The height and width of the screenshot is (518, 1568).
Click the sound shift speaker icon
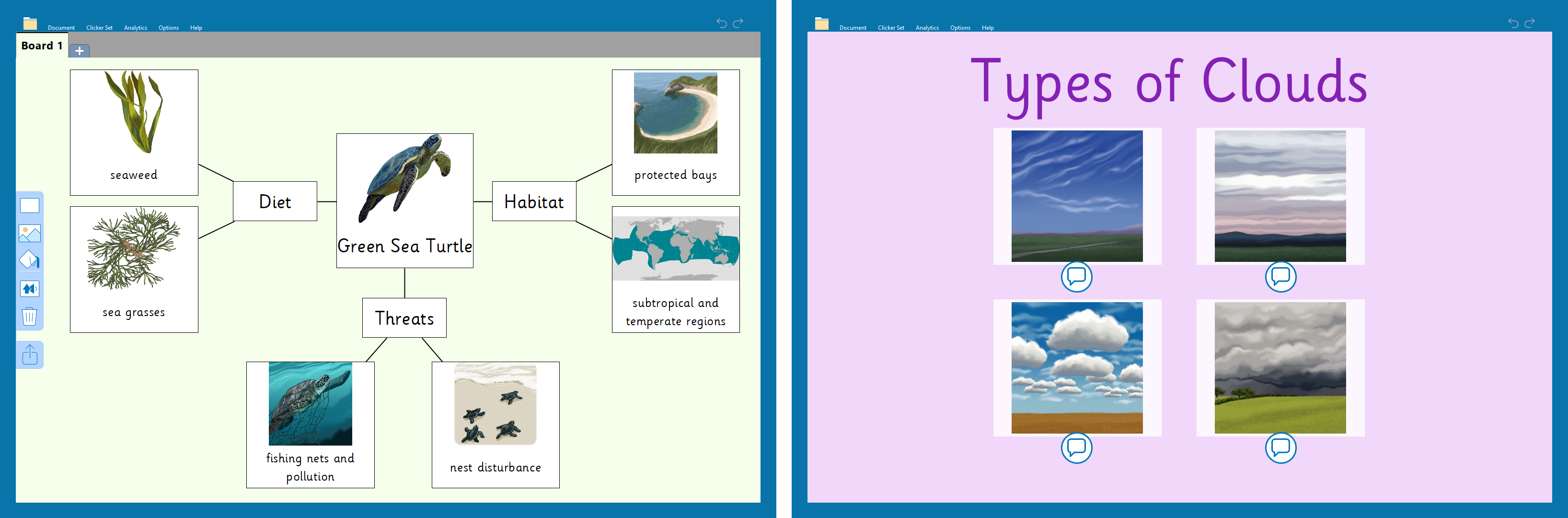(29, 289)
